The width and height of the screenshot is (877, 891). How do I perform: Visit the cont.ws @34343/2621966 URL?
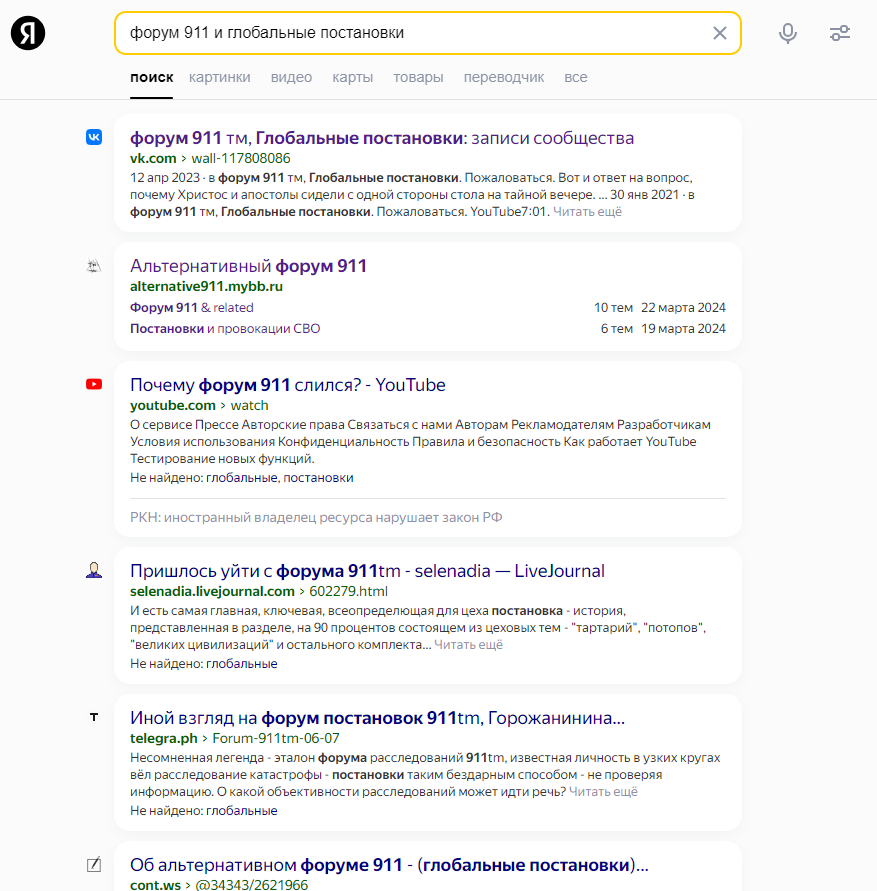(x=219, y=885)
